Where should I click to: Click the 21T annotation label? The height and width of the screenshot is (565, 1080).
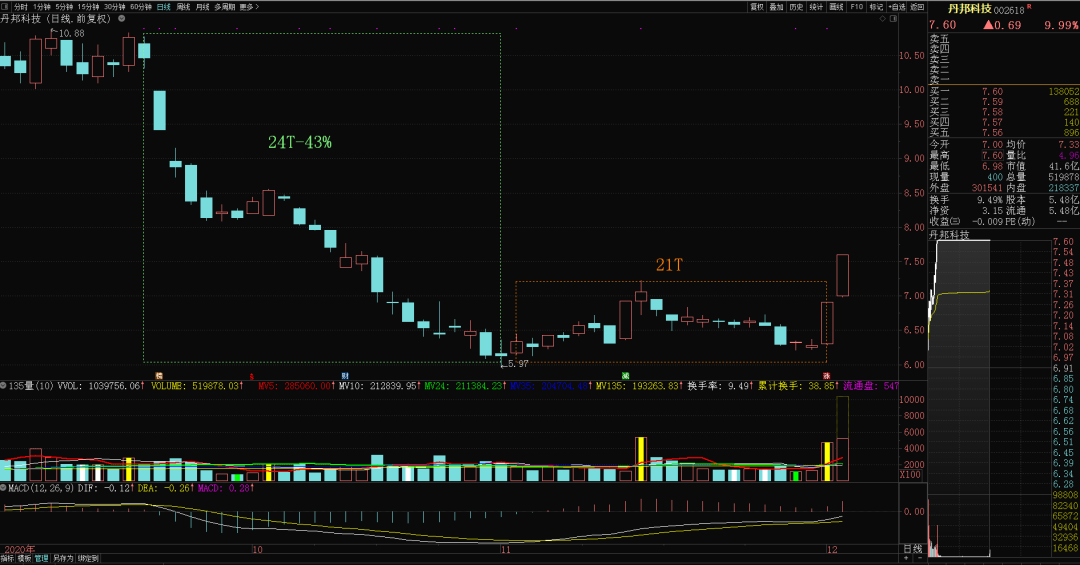point(669,265)
